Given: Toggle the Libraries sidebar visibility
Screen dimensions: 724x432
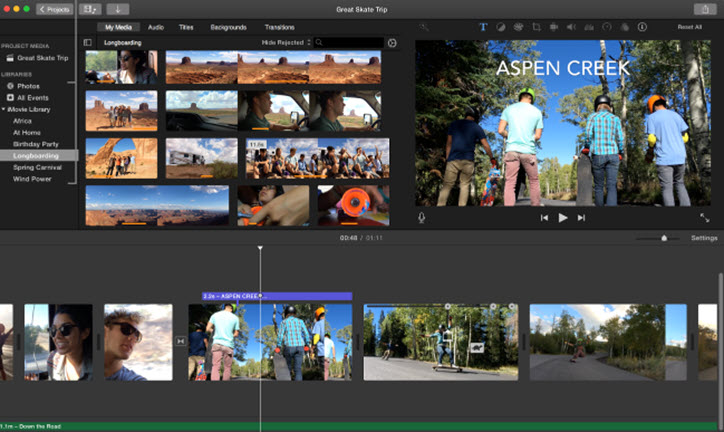Looking at the screenshot, I should [88, 43].
